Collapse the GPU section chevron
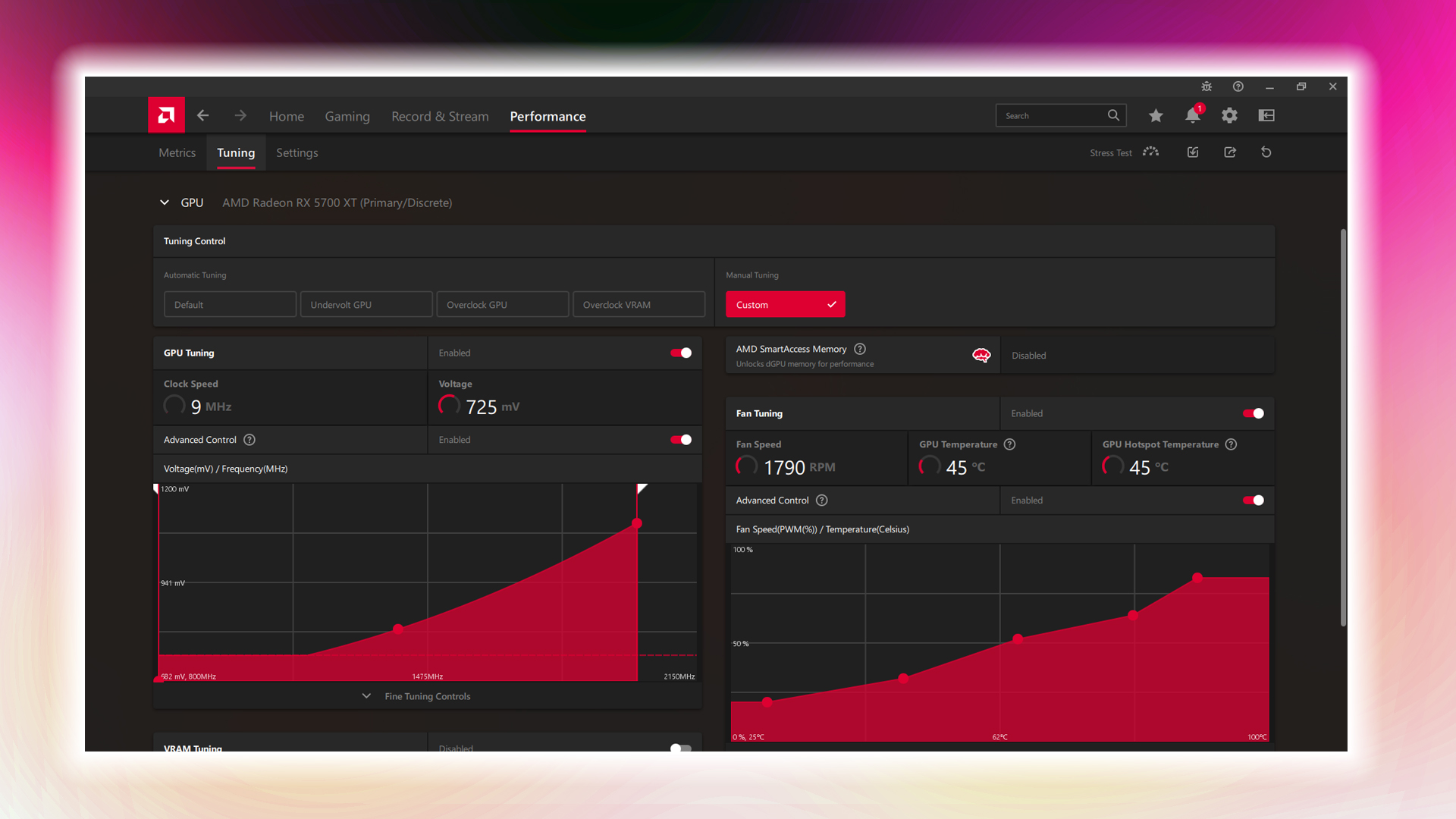 tap(165, 202)
